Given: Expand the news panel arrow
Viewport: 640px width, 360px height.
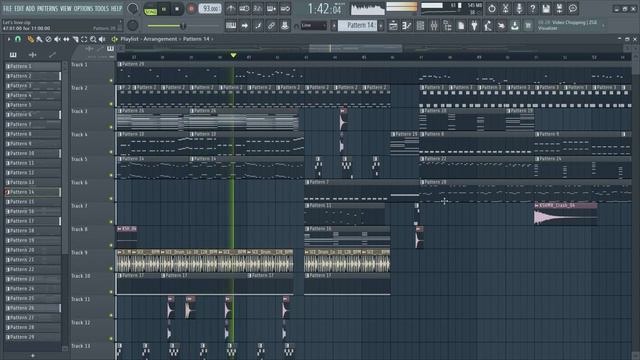Looking at the screenshot, I should (604, 26).
